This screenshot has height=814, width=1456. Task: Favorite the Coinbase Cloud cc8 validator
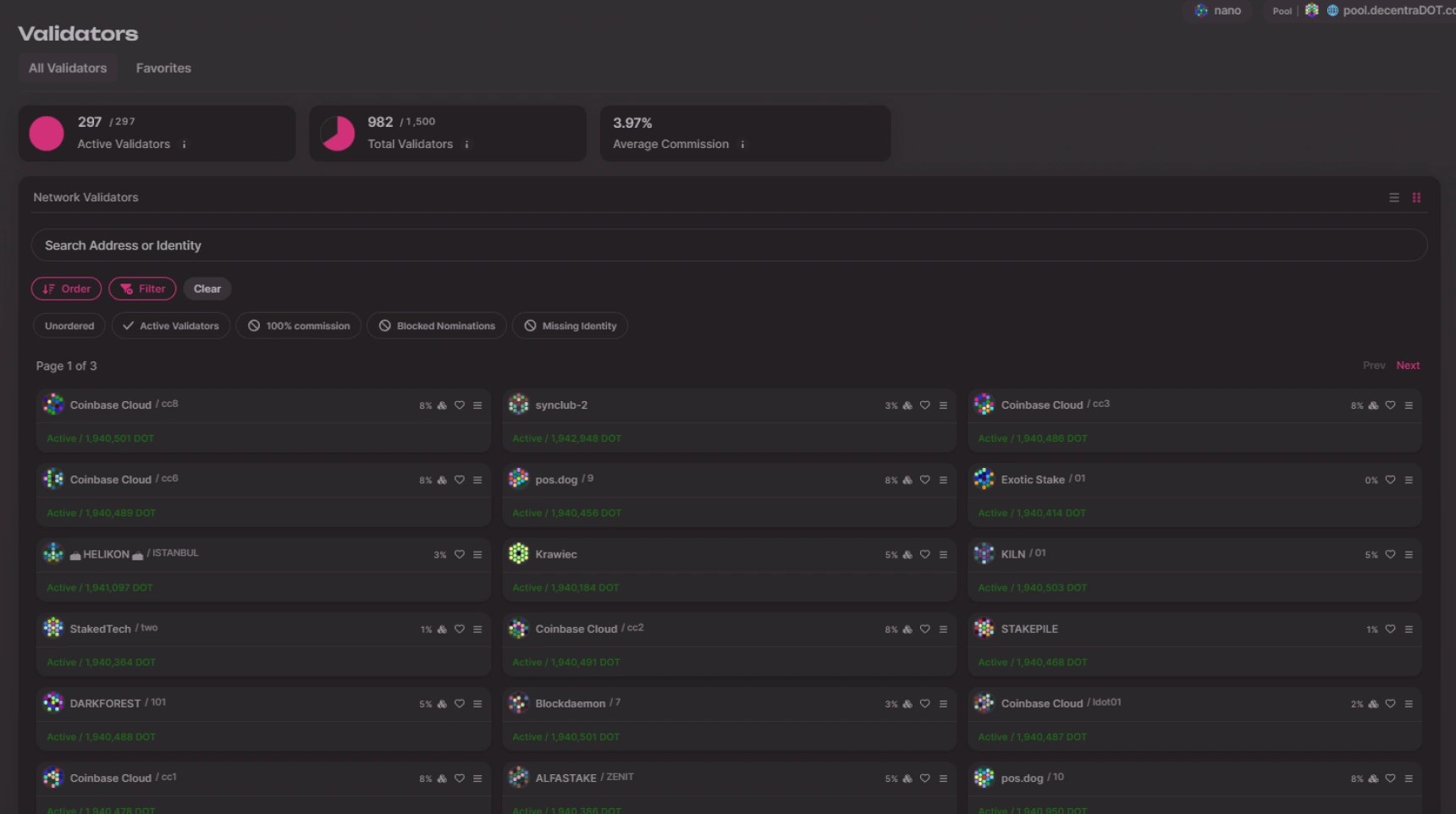click(x=460, y=405)
